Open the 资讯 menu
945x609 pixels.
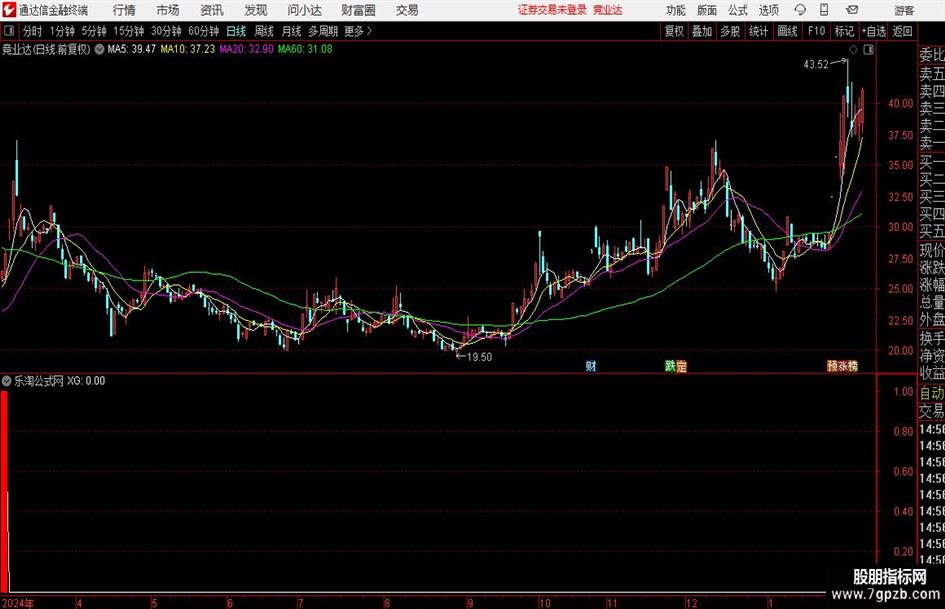[212, 10]
